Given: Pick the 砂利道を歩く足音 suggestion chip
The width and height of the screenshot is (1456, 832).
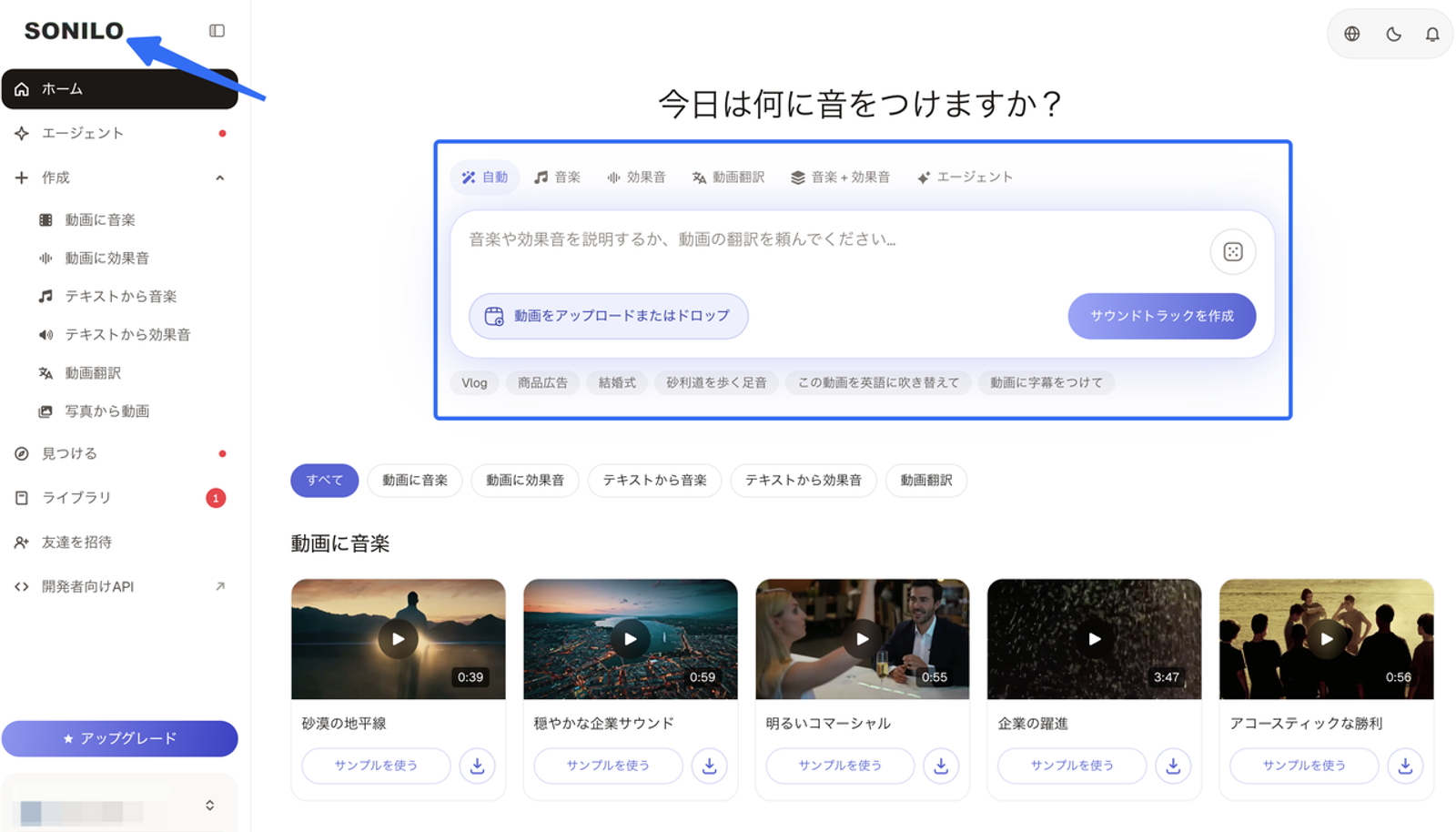Looking at the screenshot, I should (716, 383).
